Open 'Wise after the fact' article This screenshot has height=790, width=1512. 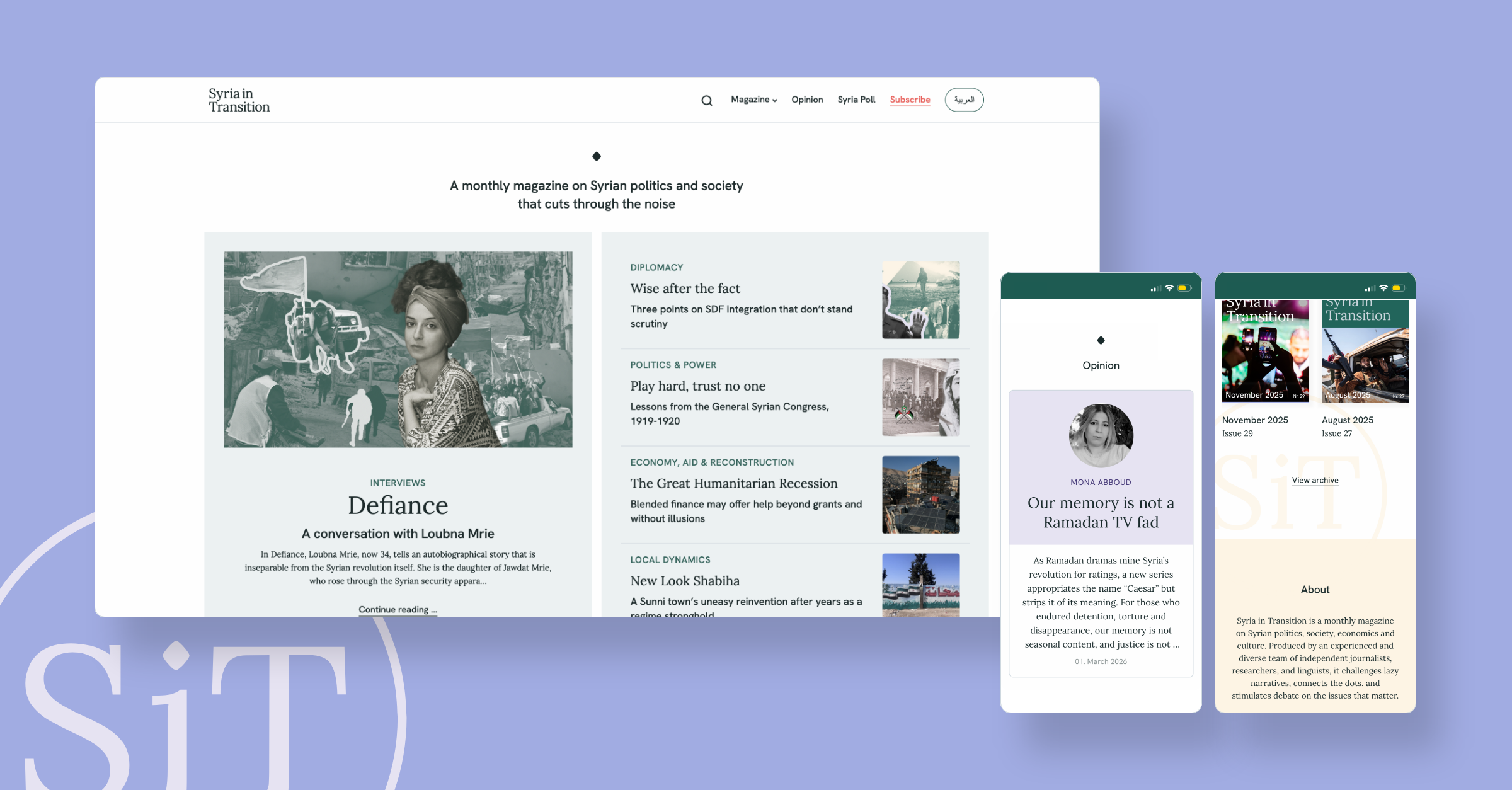click(685, 289)
